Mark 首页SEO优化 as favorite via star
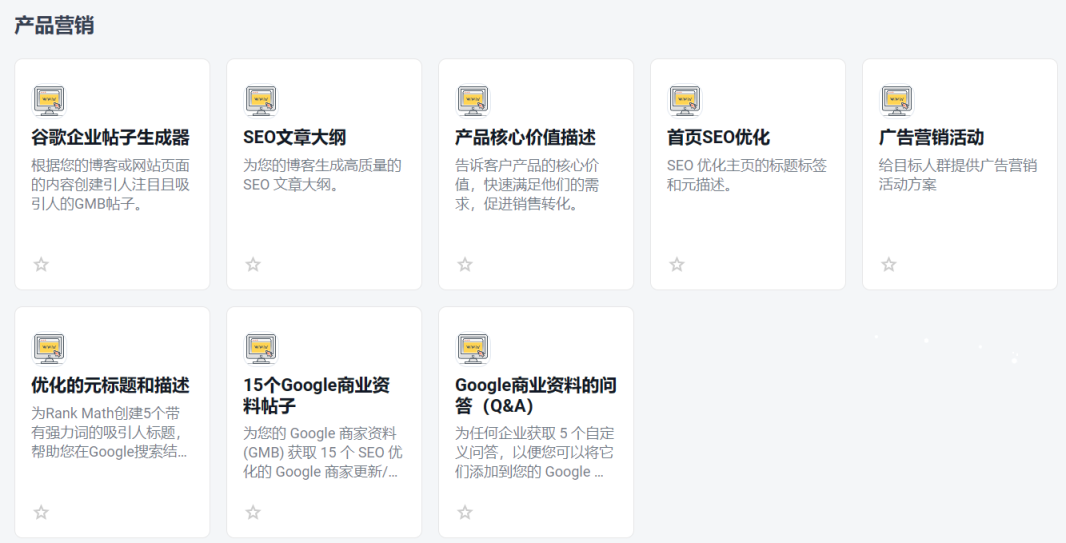This screenshot has height=543, width=1066. point(677,264)
